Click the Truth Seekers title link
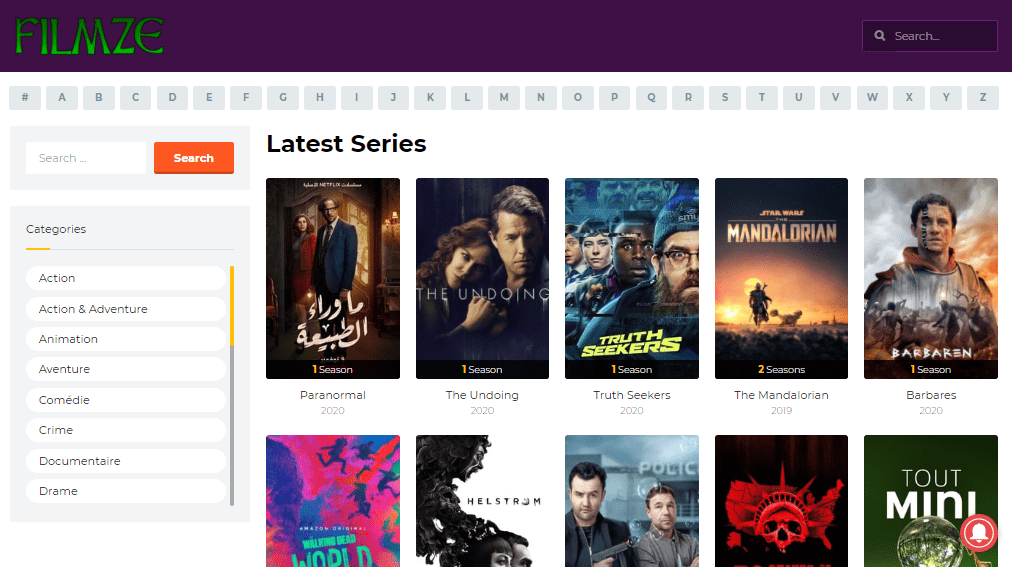 632,395
